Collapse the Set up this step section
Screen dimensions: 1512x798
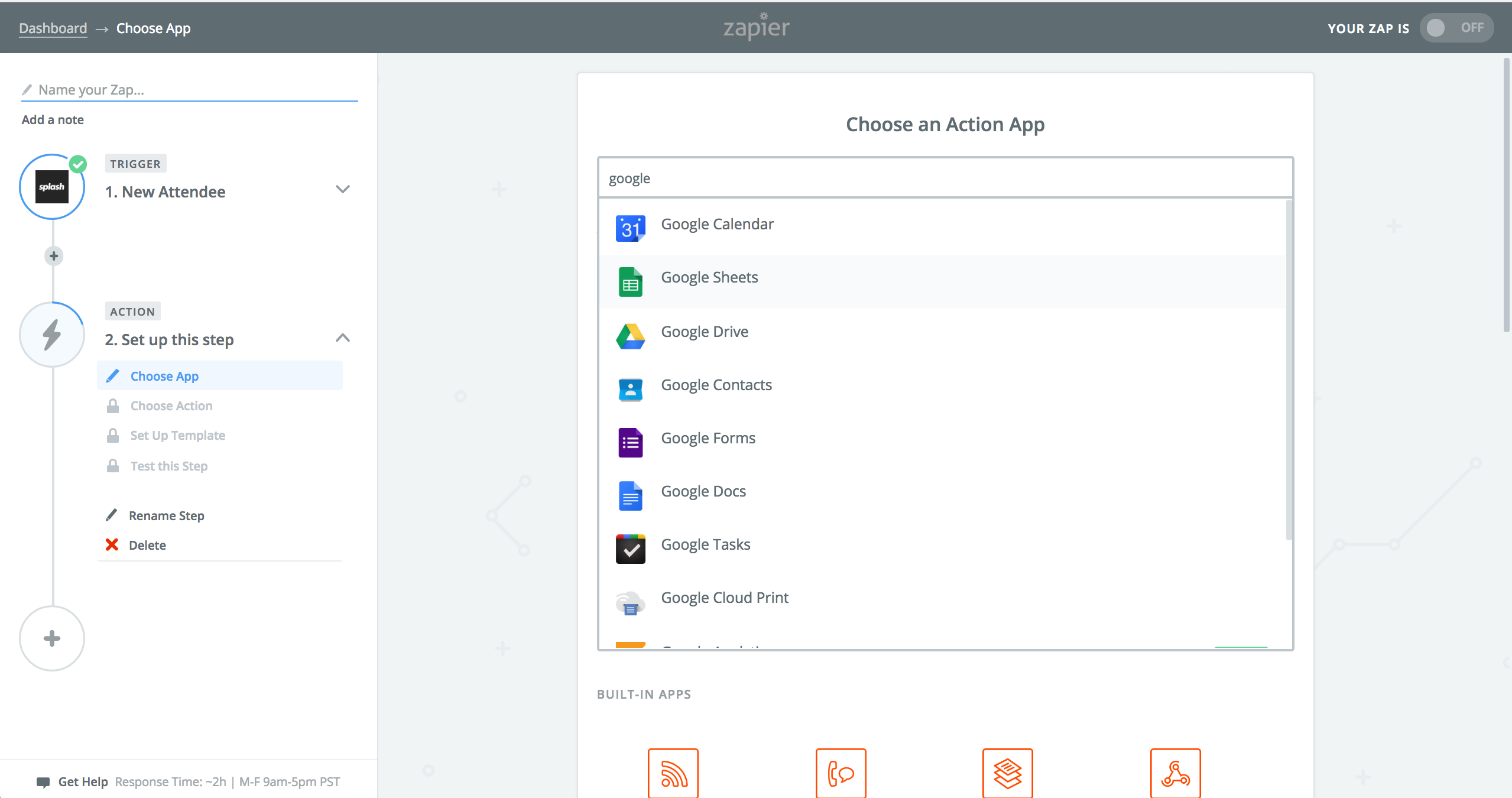point(342,338)
